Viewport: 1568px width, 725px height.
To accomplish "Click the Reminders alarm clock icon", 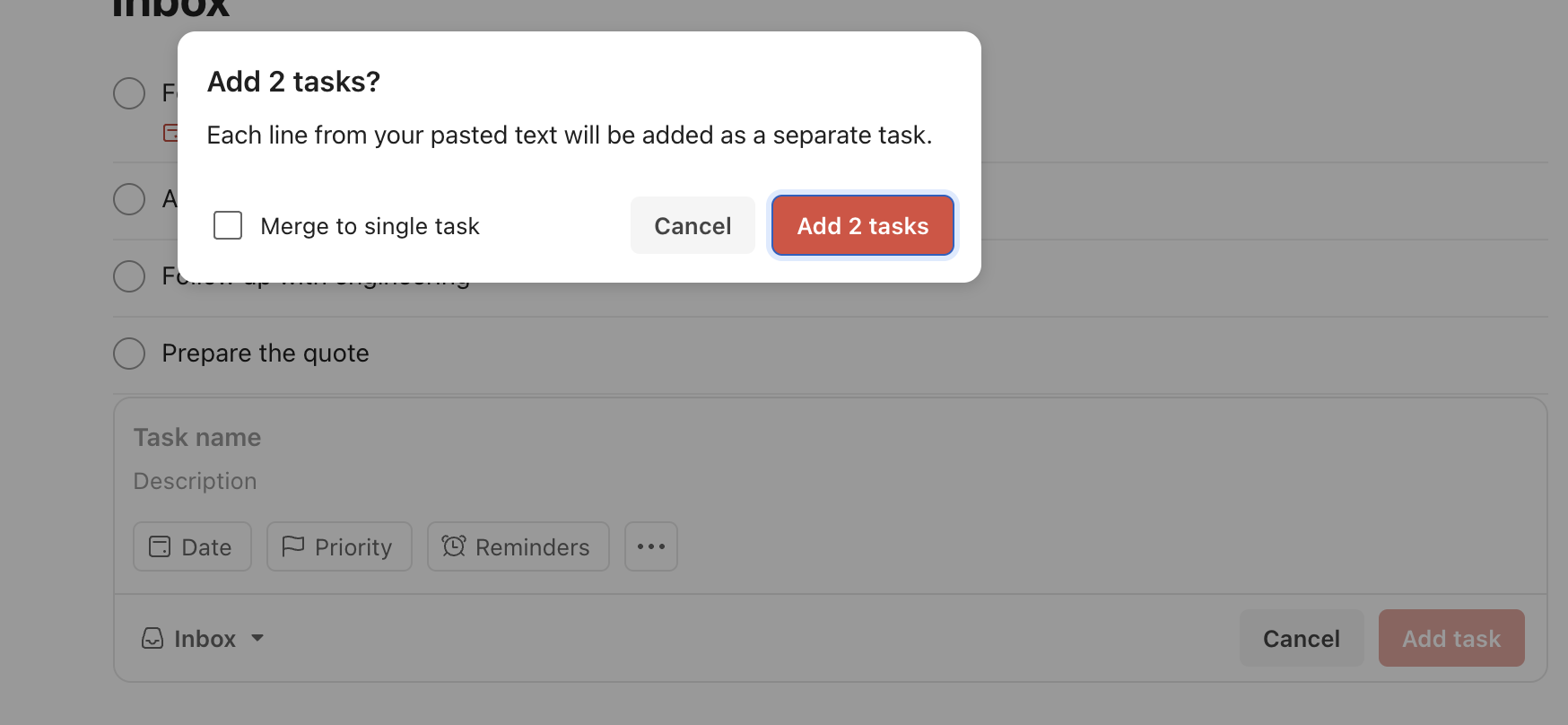I will click(454, 546).
